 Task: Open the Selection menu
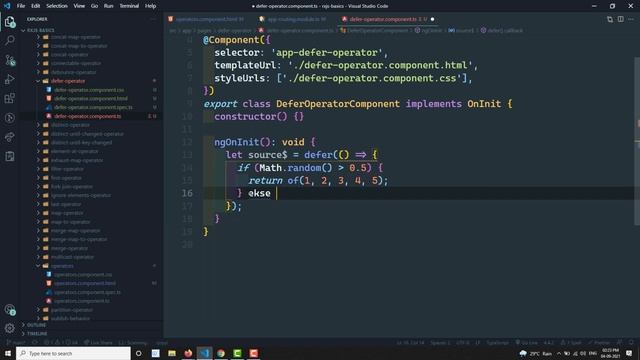point(57,6)
